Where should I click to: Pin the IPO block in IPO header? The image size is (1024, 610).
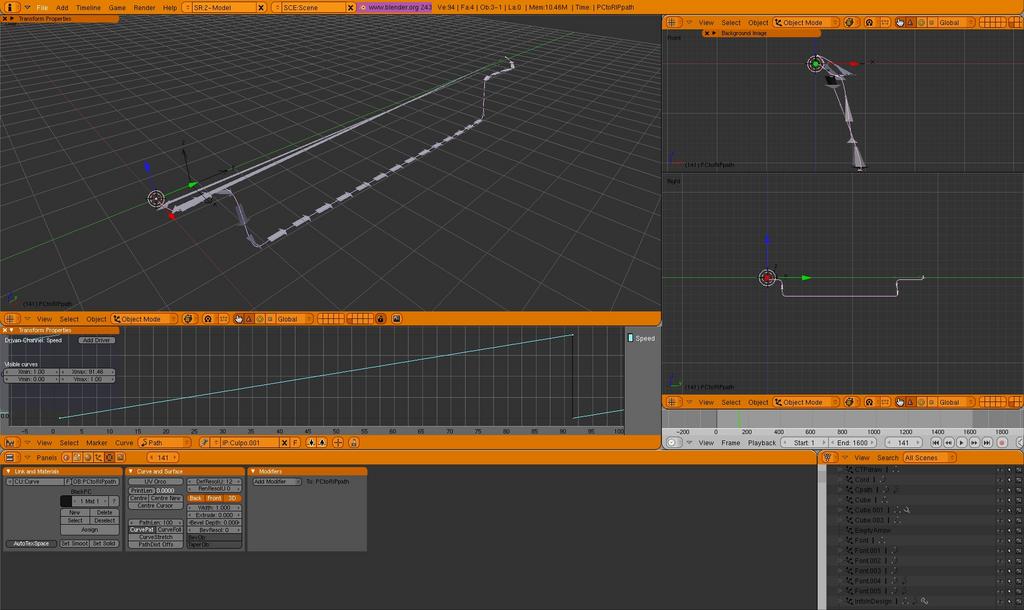pyautogui.click(x=204, y=443)
